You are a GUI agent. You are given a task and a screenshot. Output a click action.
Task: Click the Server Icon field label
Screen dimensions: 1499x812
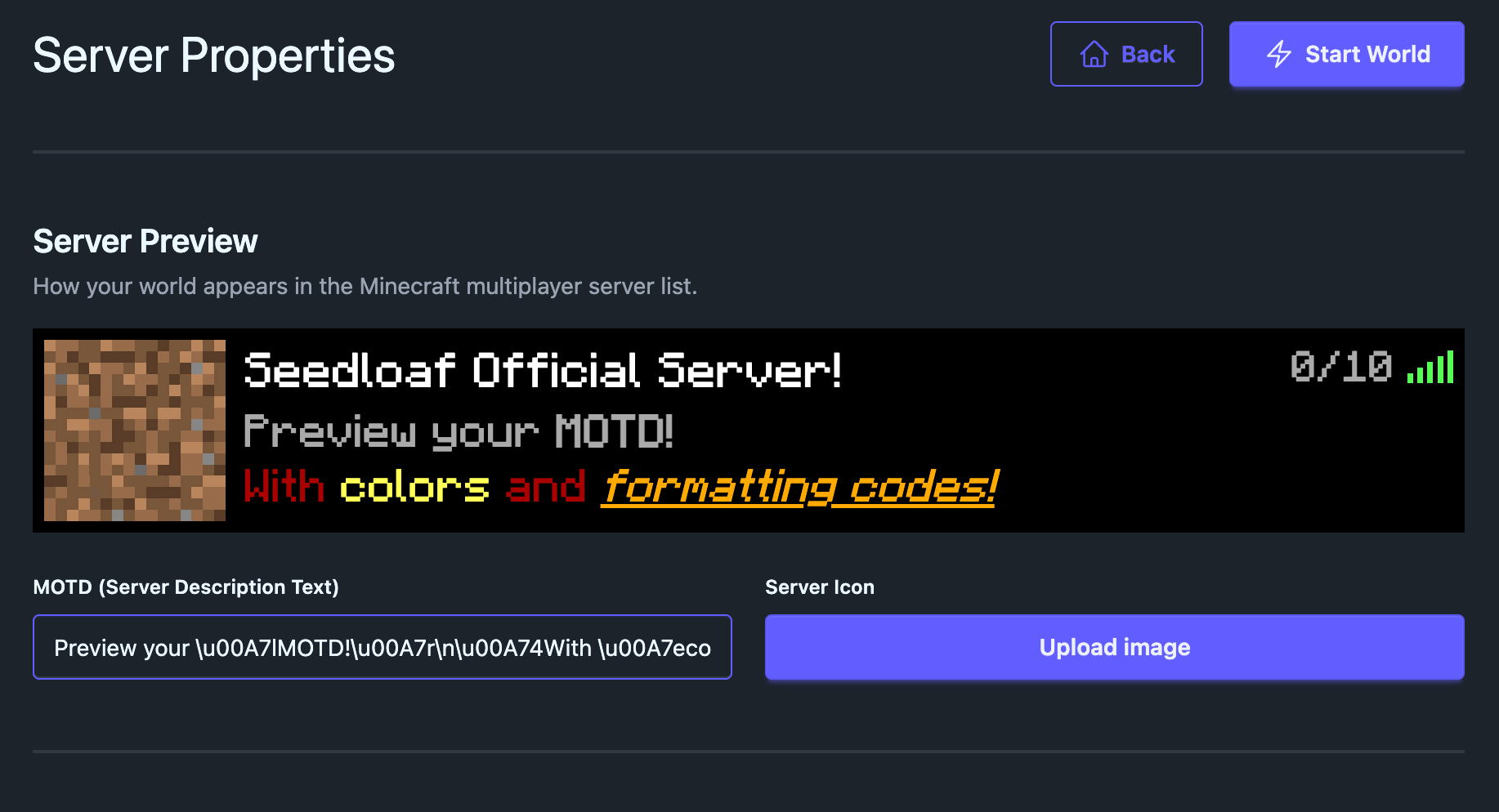point(820,587)
